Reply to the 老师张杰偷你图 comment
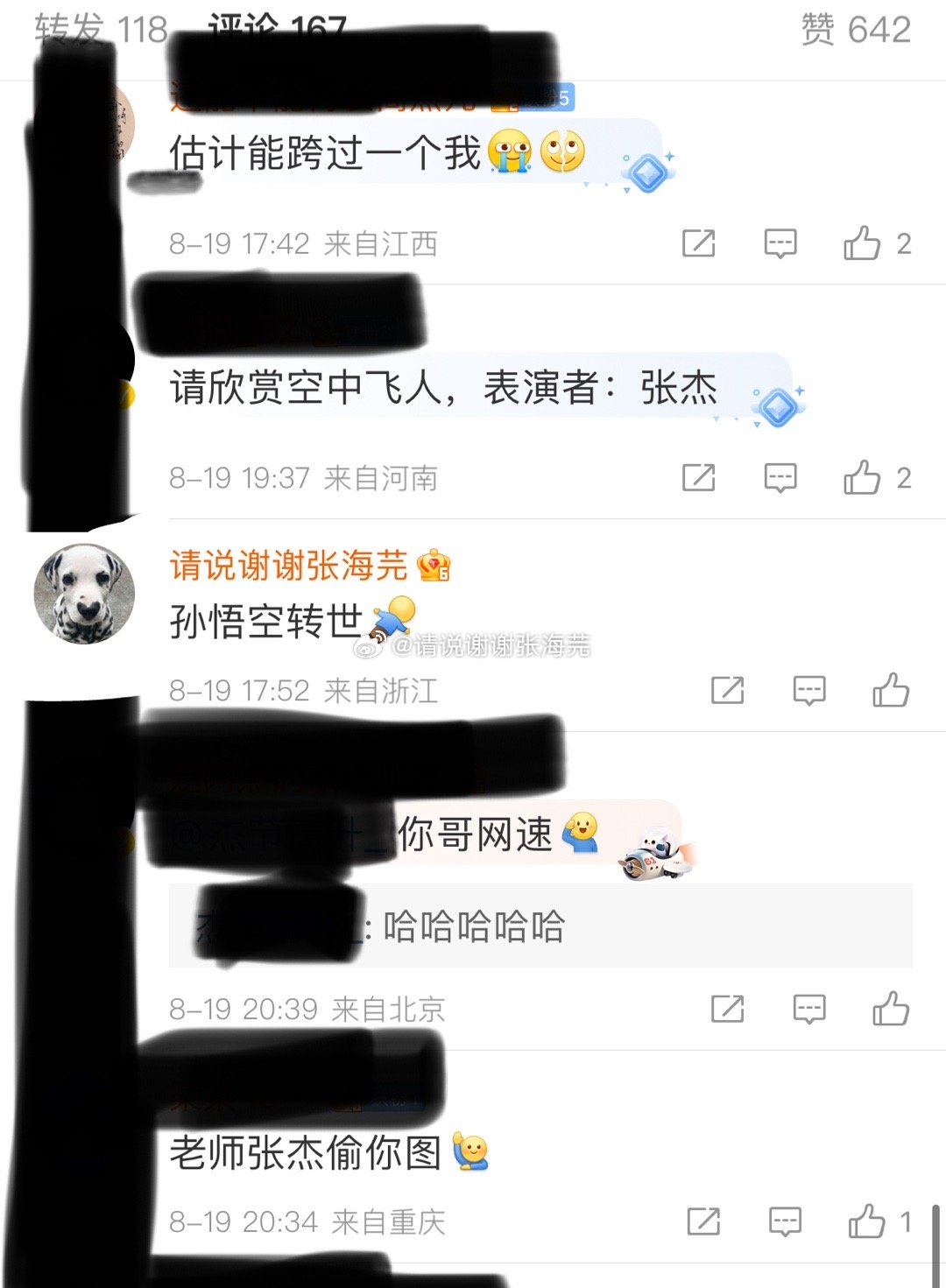This screenshot has height=1288, width=946. coord(785,1221)
